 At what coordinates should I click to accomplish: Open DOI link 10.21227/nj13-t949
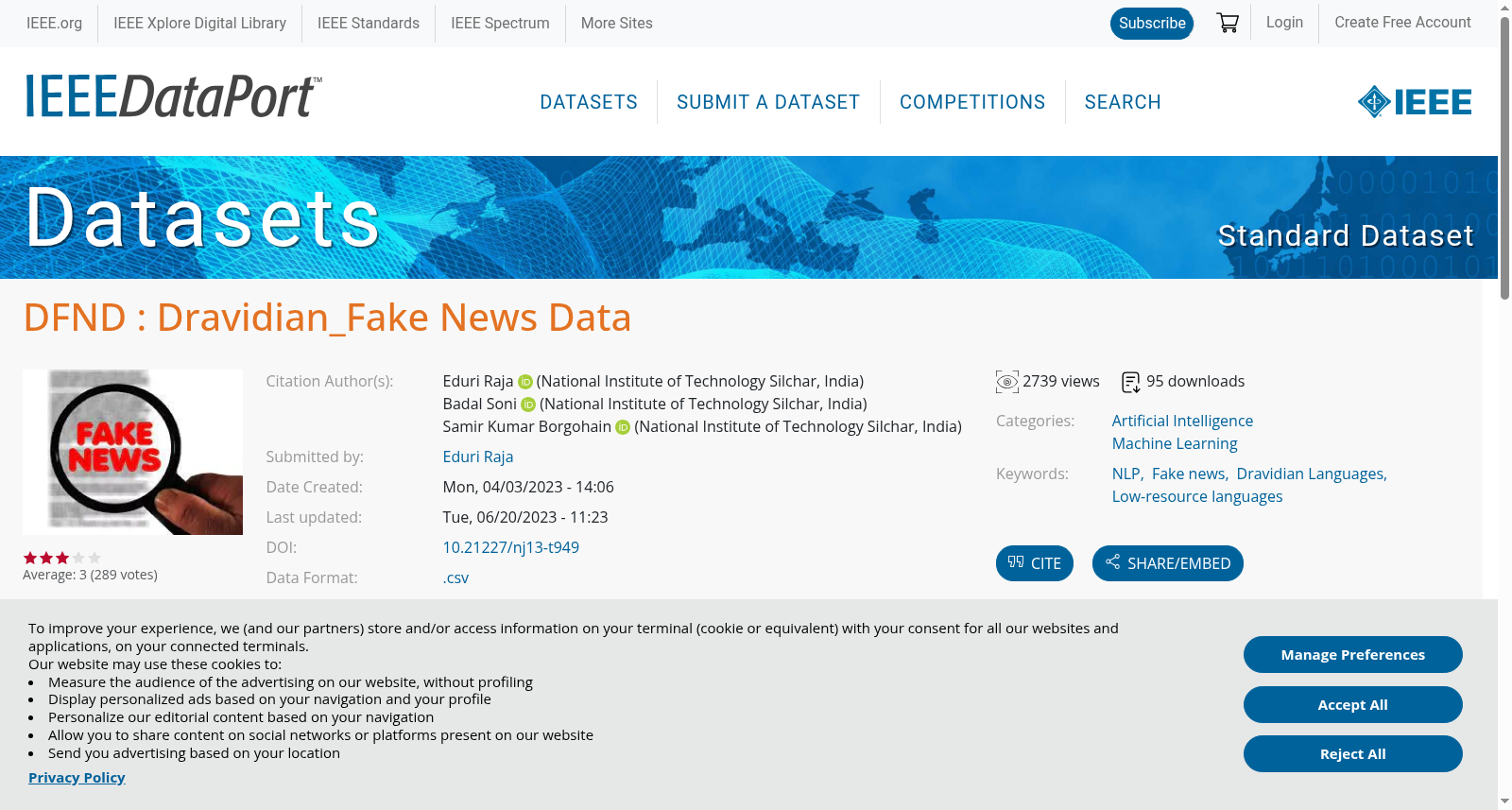pos(511,547)
